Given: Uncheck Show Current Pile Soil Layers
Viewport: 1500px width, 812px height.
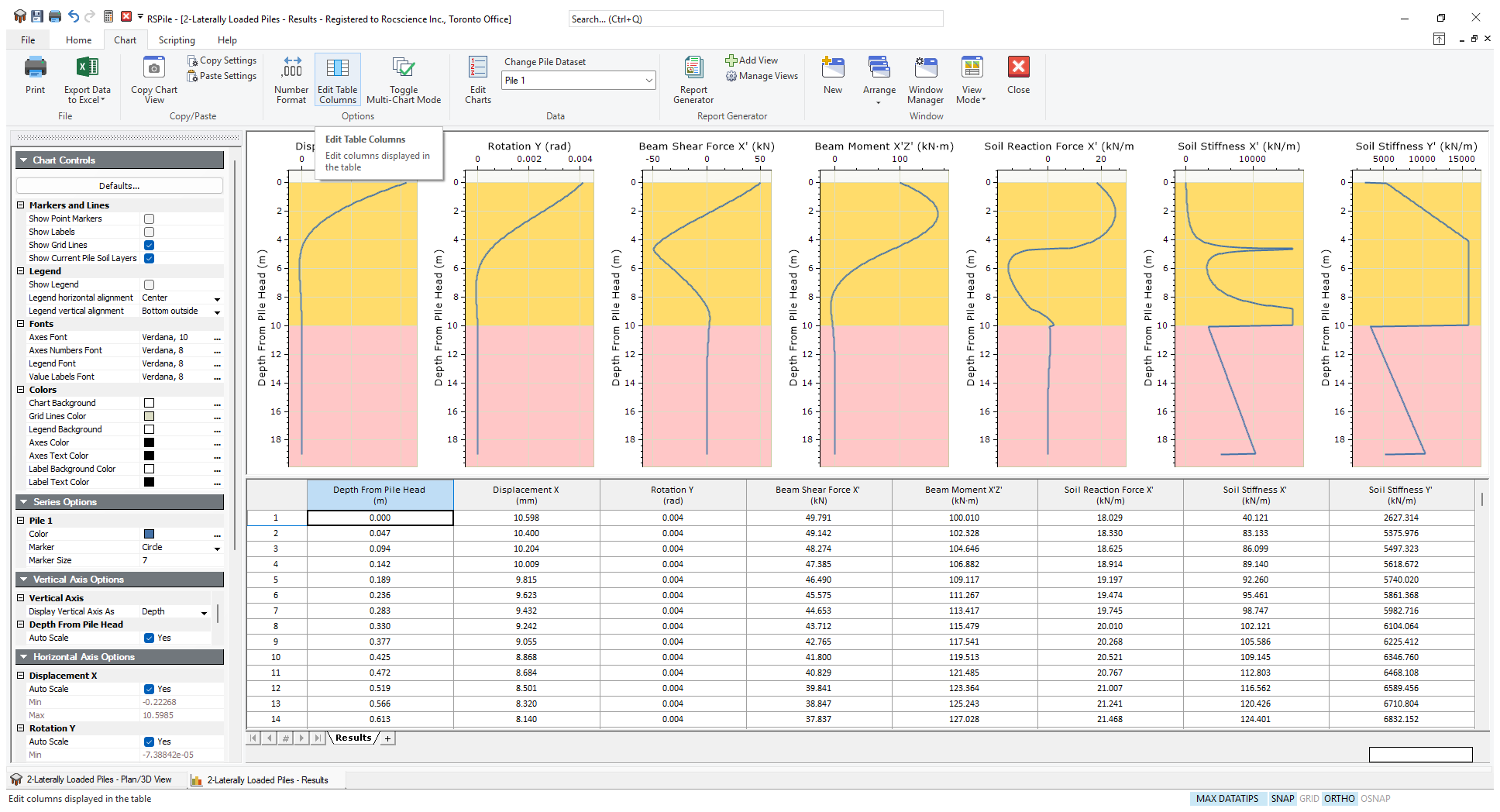Looking at the screenshot, I should coord(150,259).
